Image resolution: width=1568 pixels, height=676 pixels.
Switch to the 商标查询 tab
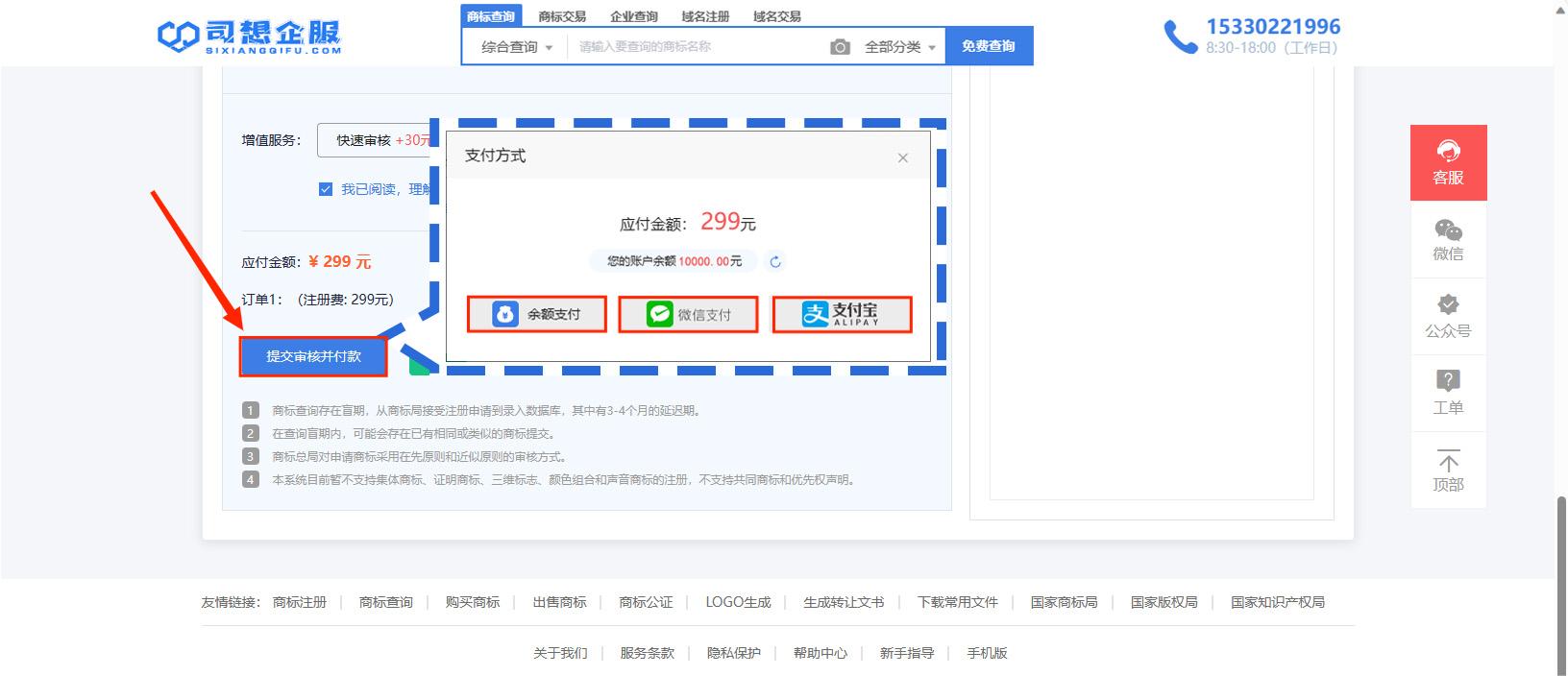(x=490, y=16)
